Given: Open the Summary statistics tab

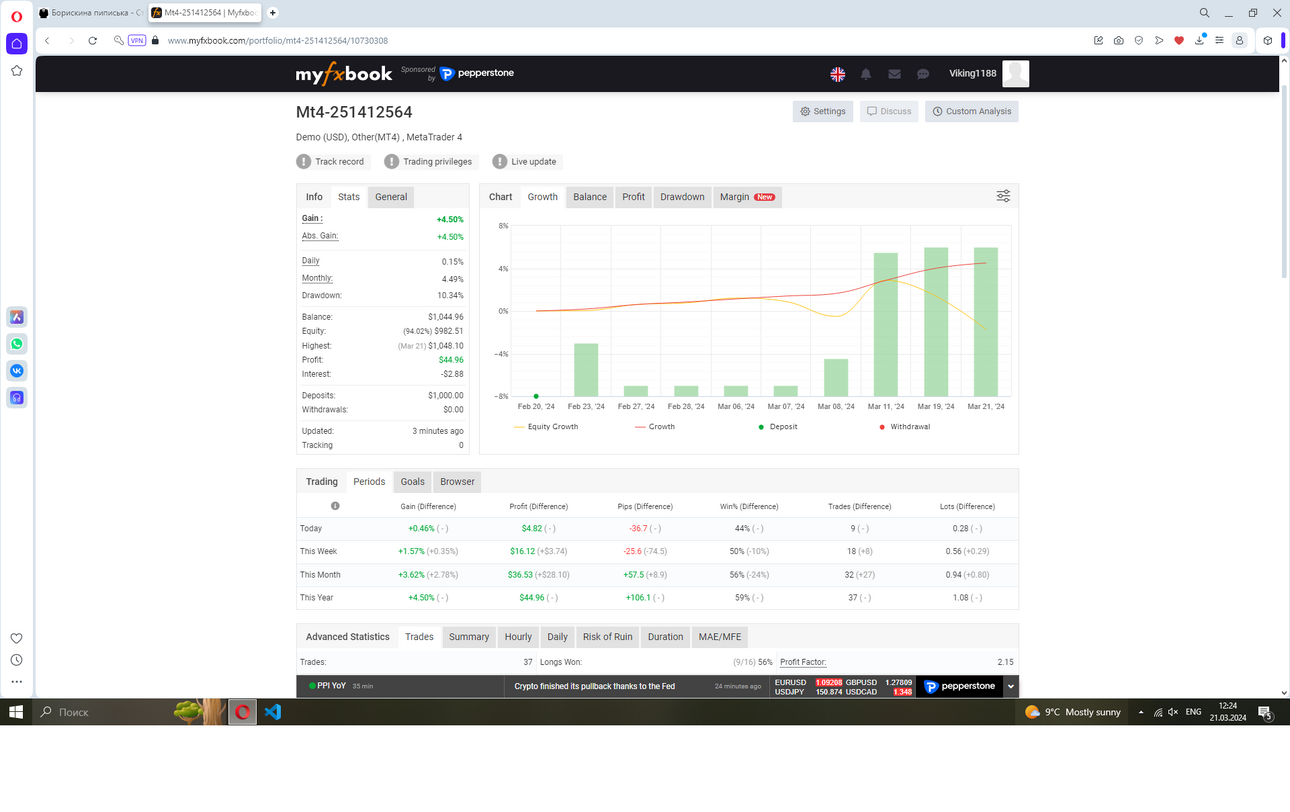Looking at the screenshot, I should coord(469,637).
